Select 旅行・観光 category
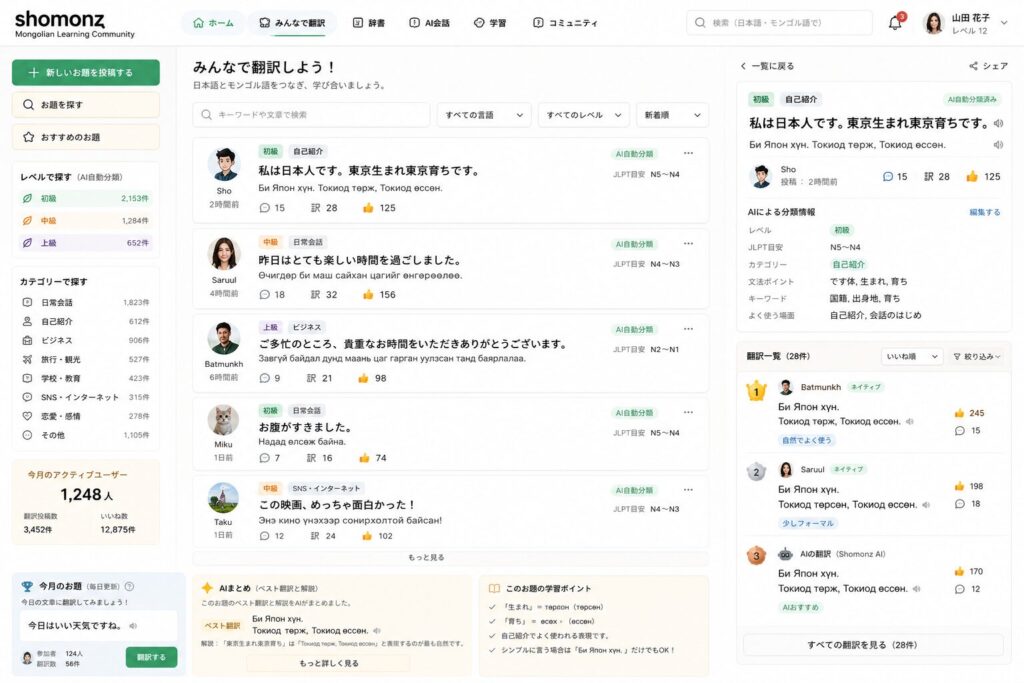Screen dimensions: 1024x683 pyautogui.click(x=86, y=359)
